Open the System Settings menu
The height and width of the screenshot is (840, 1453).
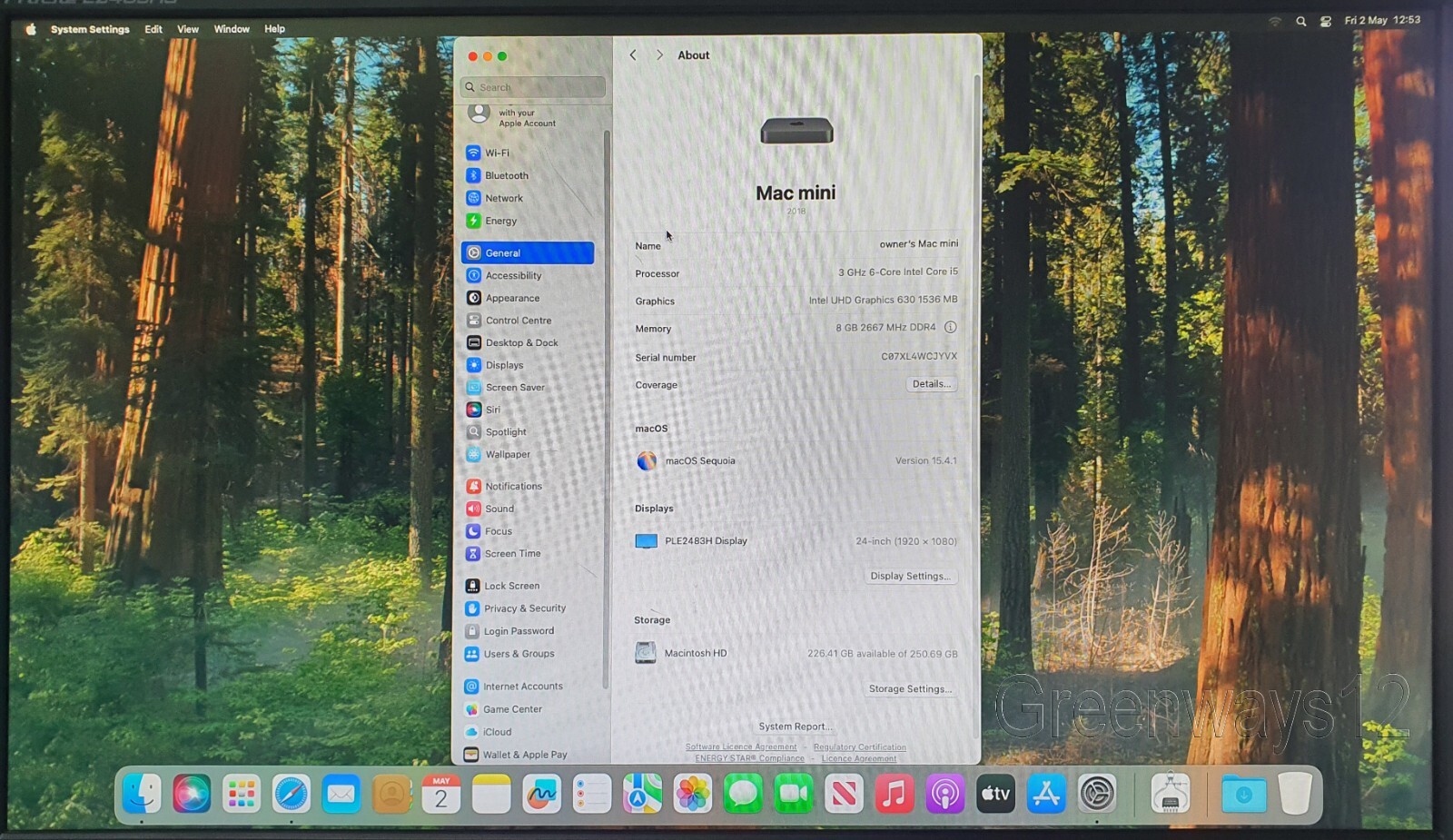(x=90, y=29)
